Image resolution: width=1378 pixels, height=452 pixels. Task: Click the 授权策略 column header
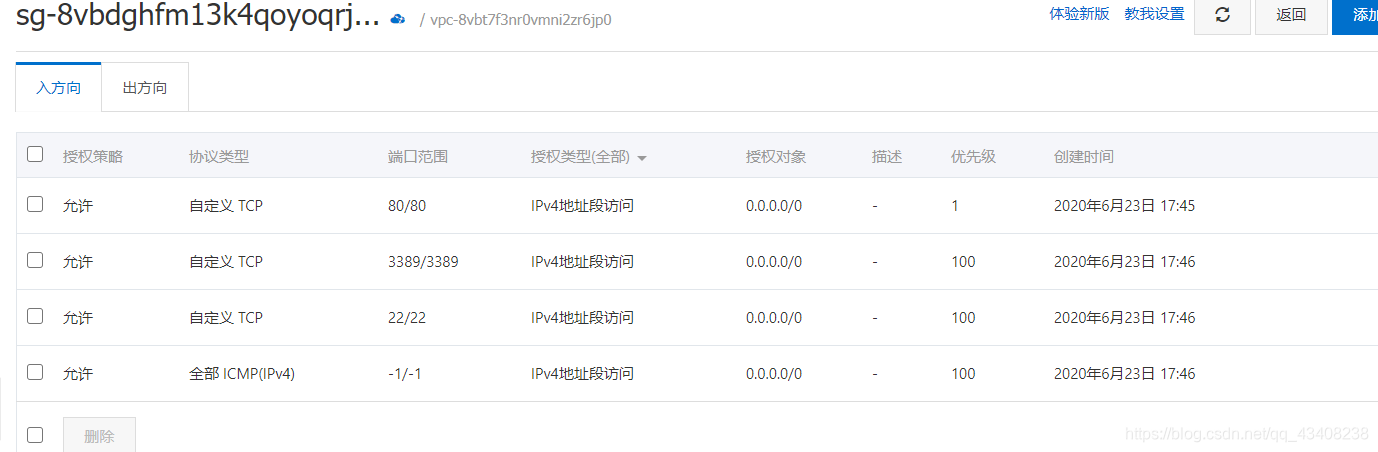[93, 157]
